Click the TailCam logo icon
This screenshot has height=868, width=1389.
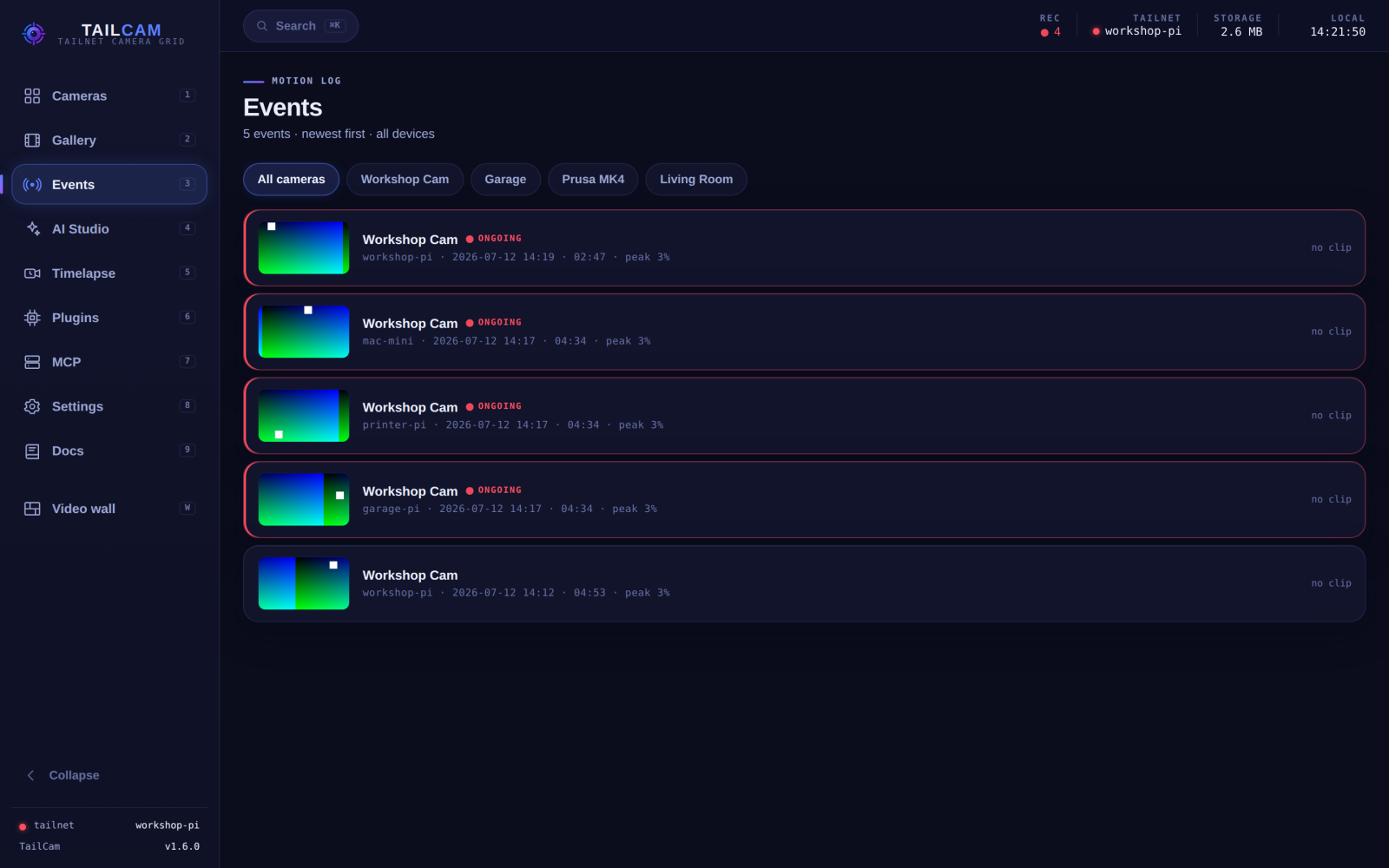(33, 34)
